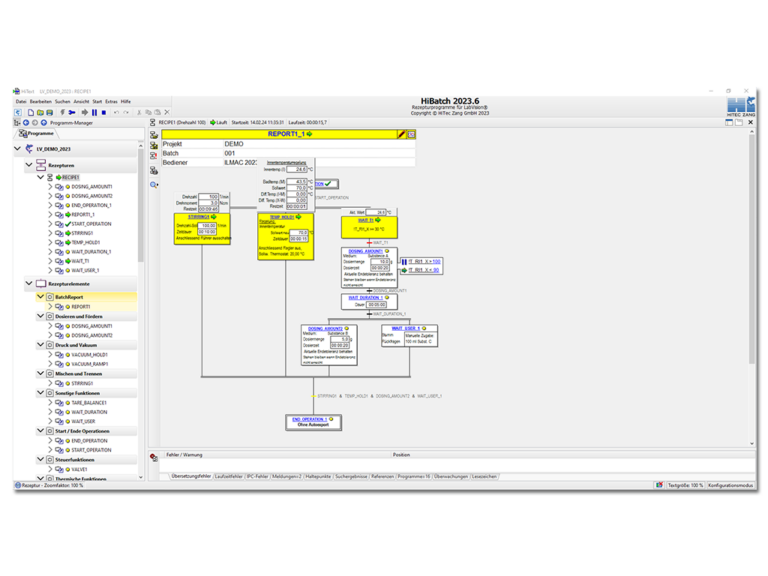
Task: Click the Copy icon in toolbar
Action: (x=148, y=112)
